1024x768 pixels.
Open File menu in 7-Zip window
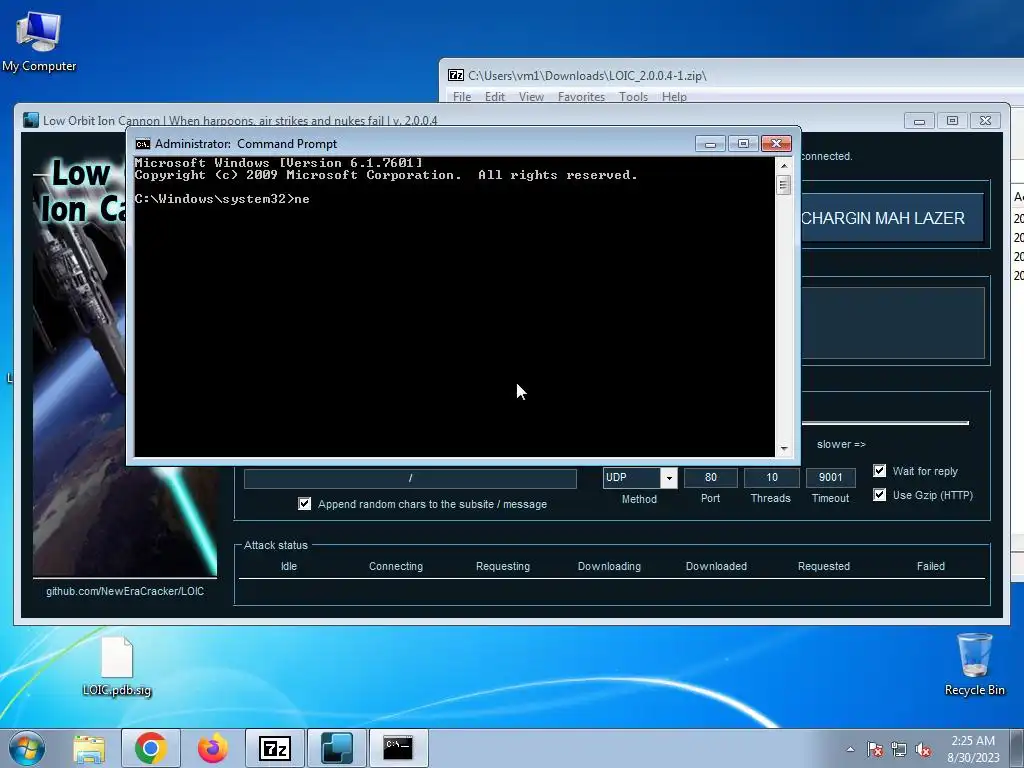pyautogui.click(x=462, y=97)
